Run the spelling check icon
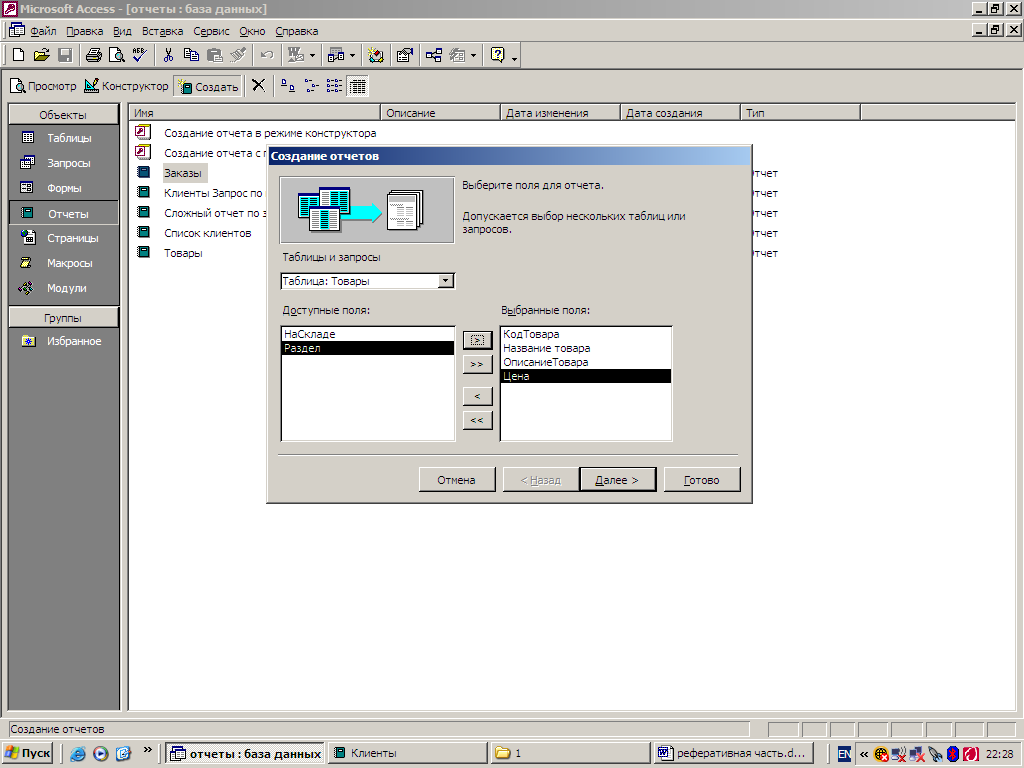 pos(139,56)
